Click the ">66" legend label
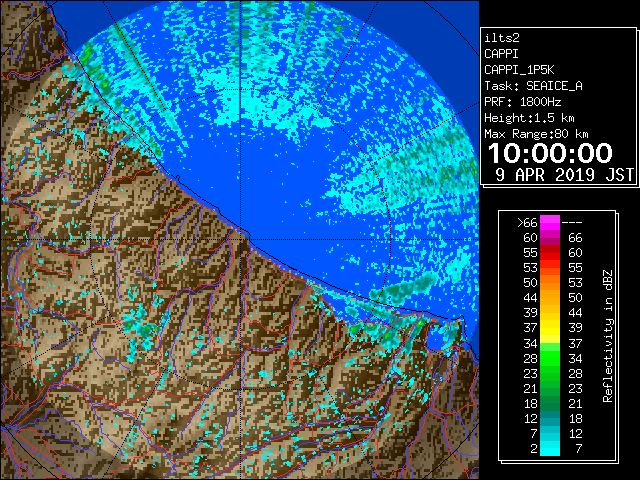 527,223
